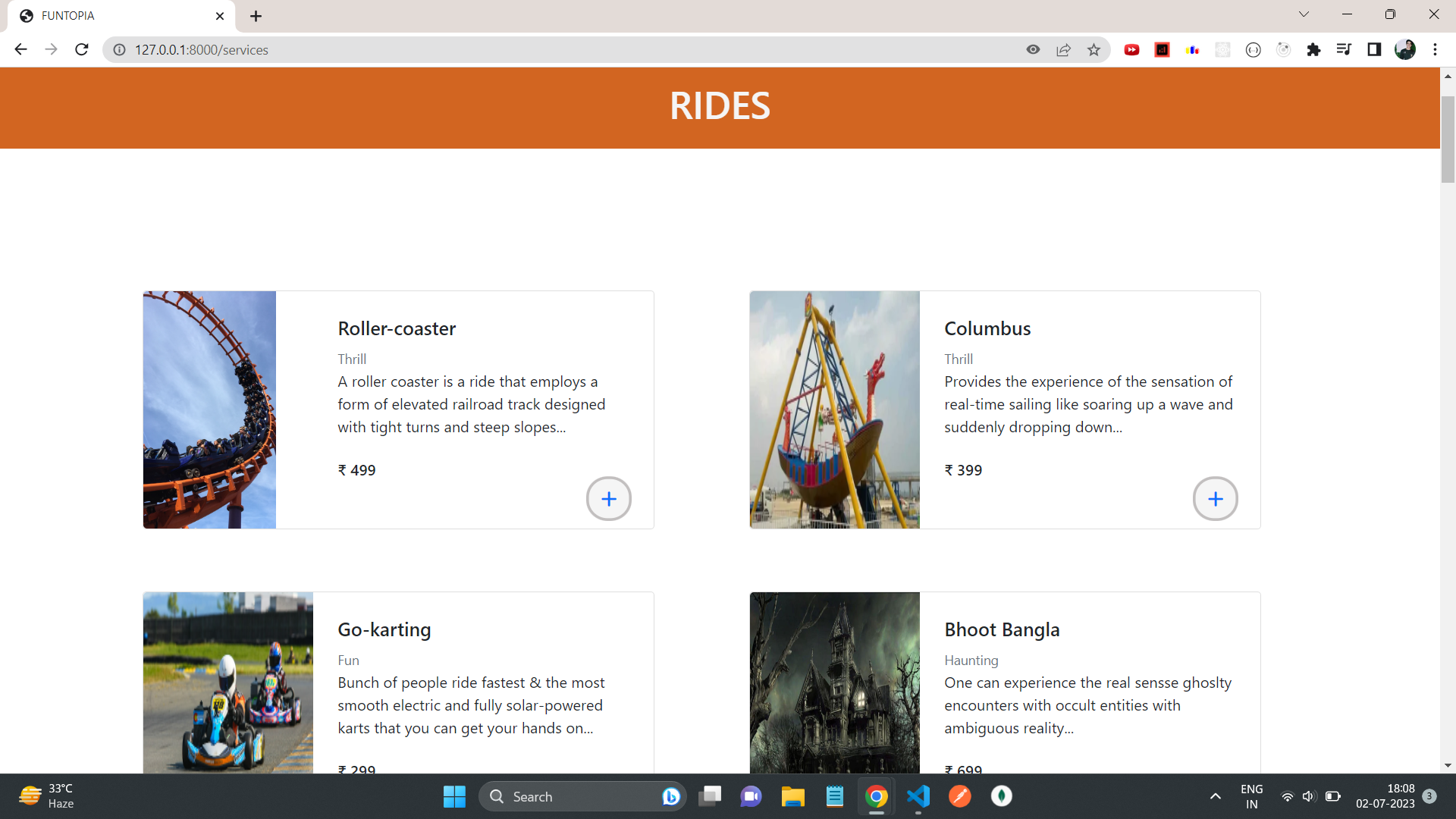
Task: Toggle the preview eye icon in address bar
Action: pyautogui.click(x=1033, y=49)
